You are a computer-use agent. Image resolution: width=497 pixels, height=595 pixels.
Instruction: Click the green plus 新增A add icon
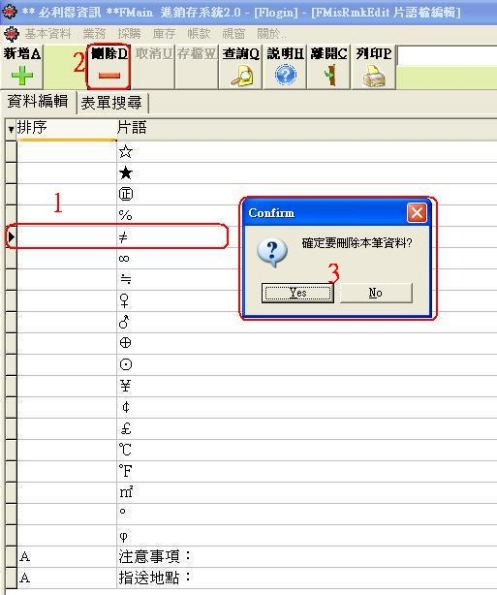point(22,75)
